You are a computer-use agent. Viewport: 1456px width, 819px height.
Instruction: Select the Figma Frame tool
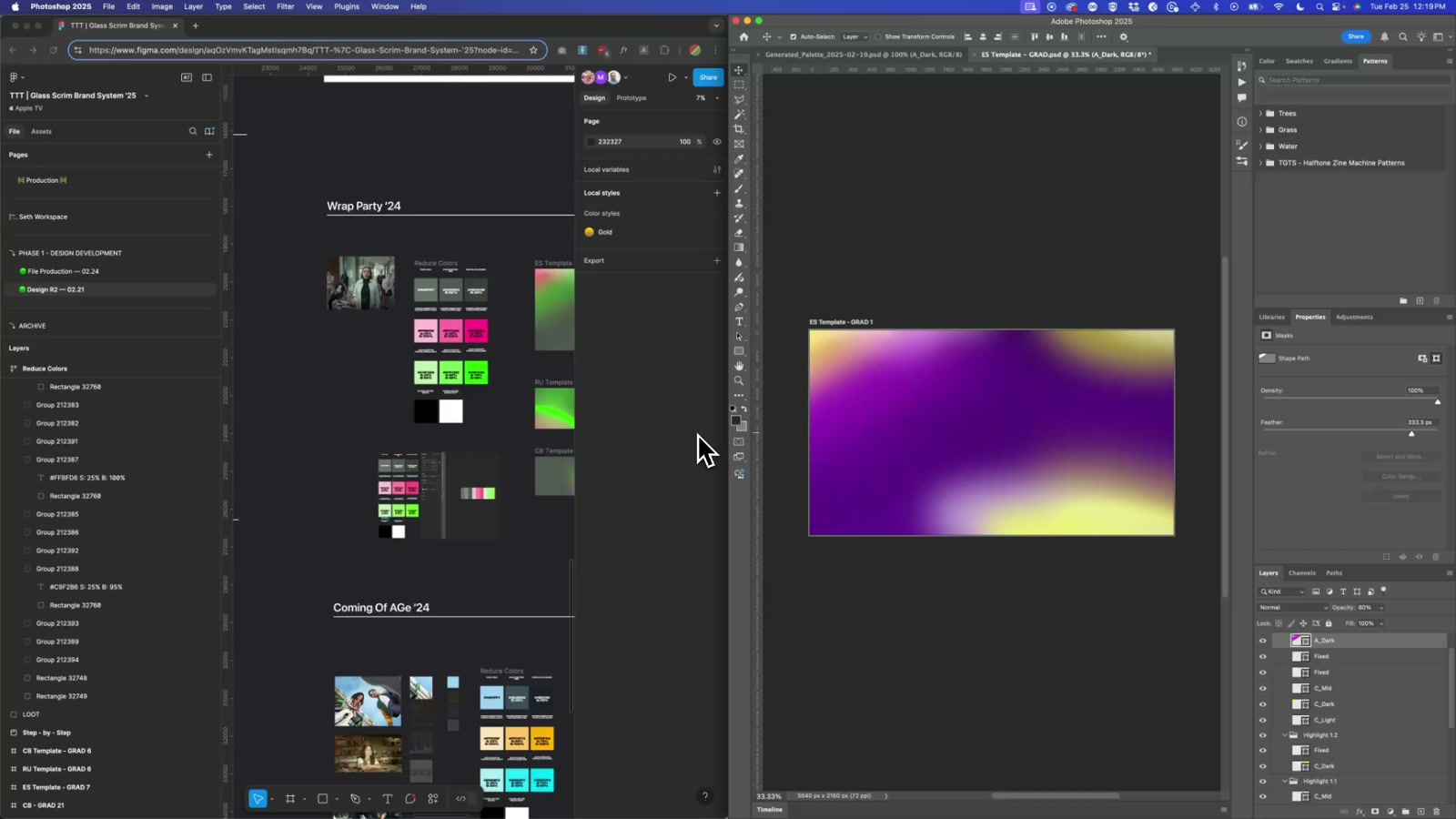pos(290,799)
